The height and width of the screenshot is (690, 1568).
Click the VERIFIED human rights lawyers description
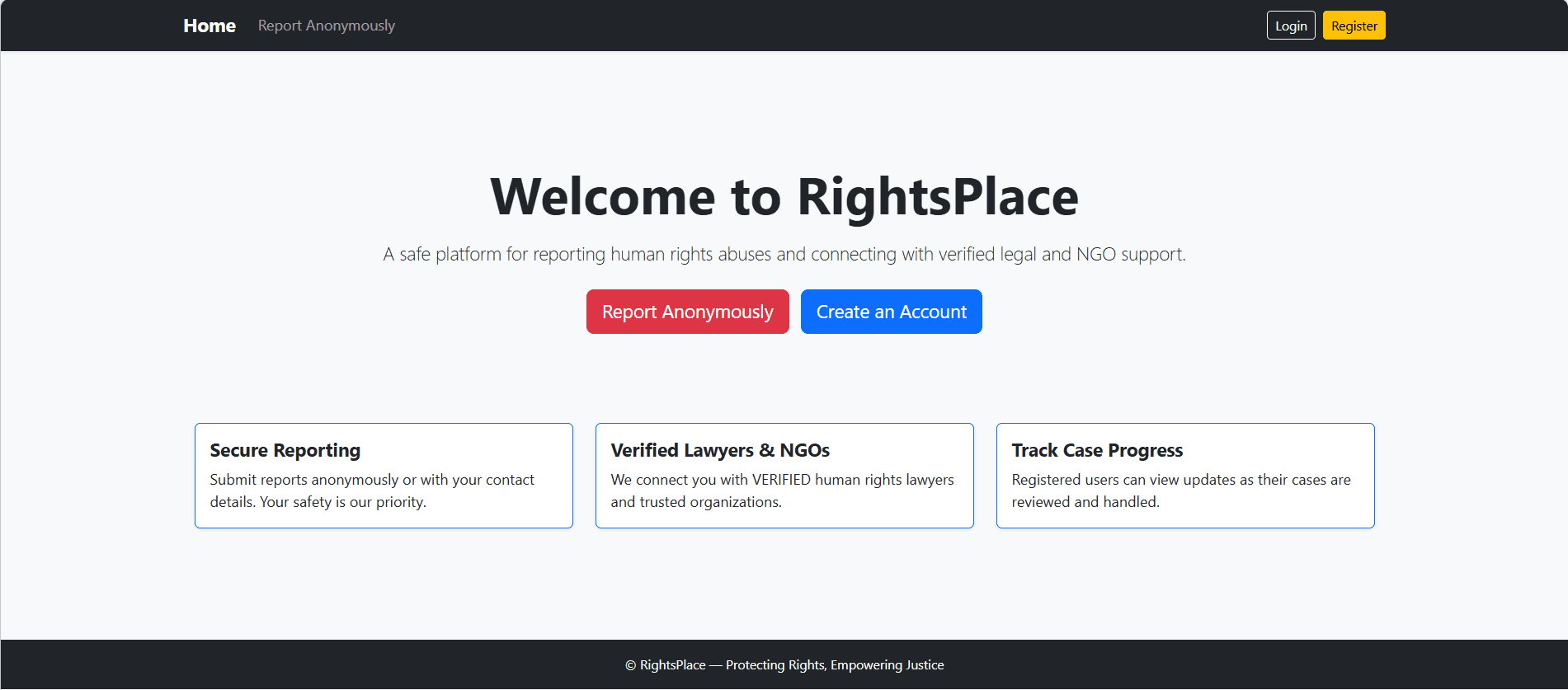coord(782,491)
